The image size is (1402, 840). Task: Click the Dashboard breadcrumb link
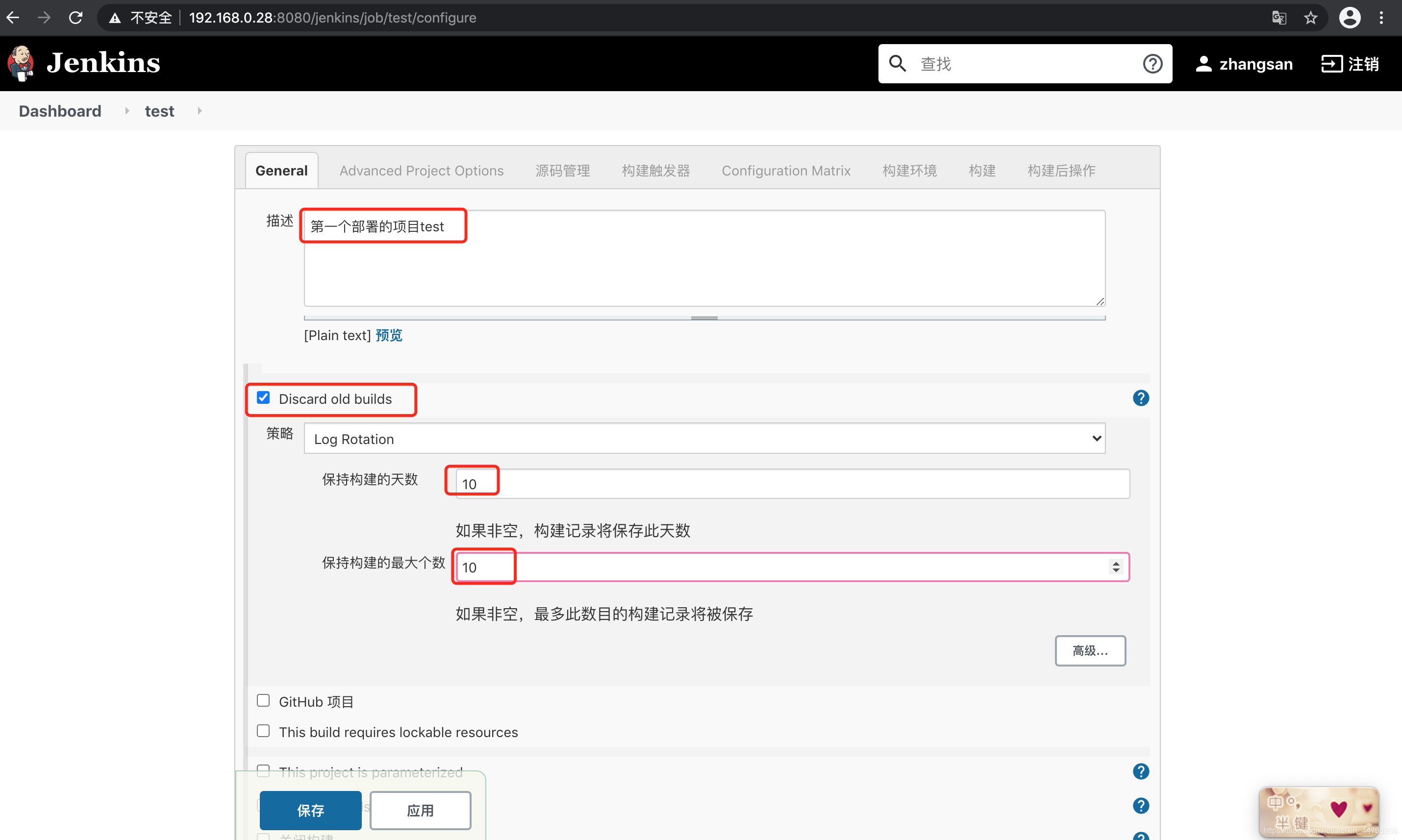point(60,111)
